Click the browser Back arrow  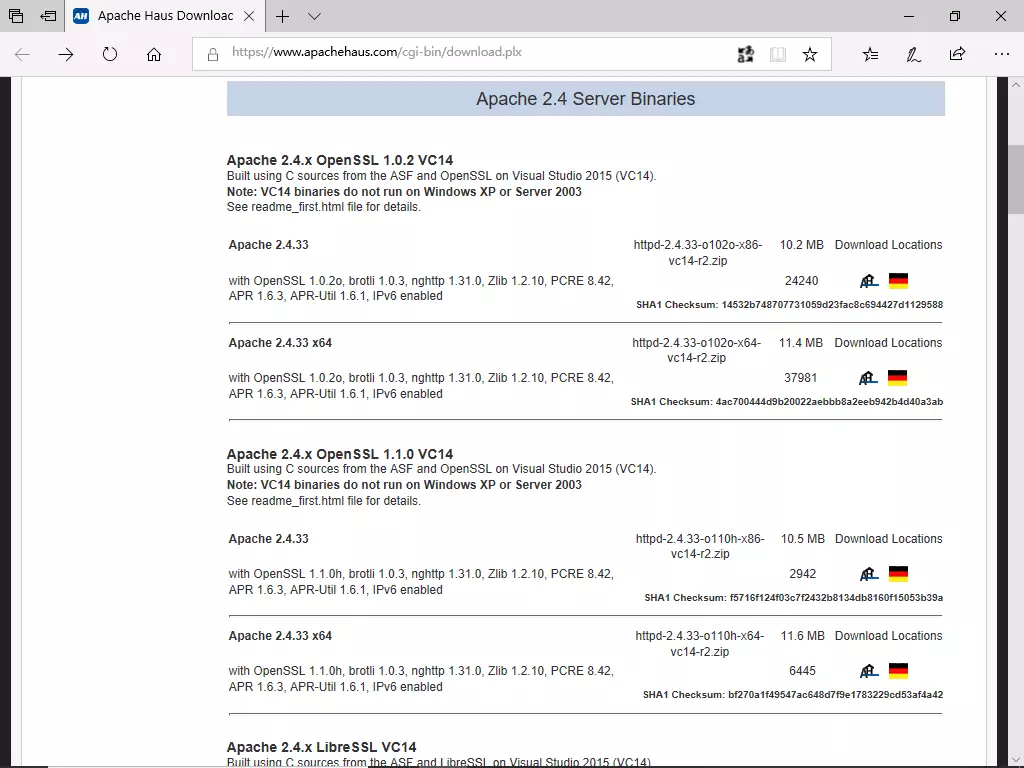point(22,54)
